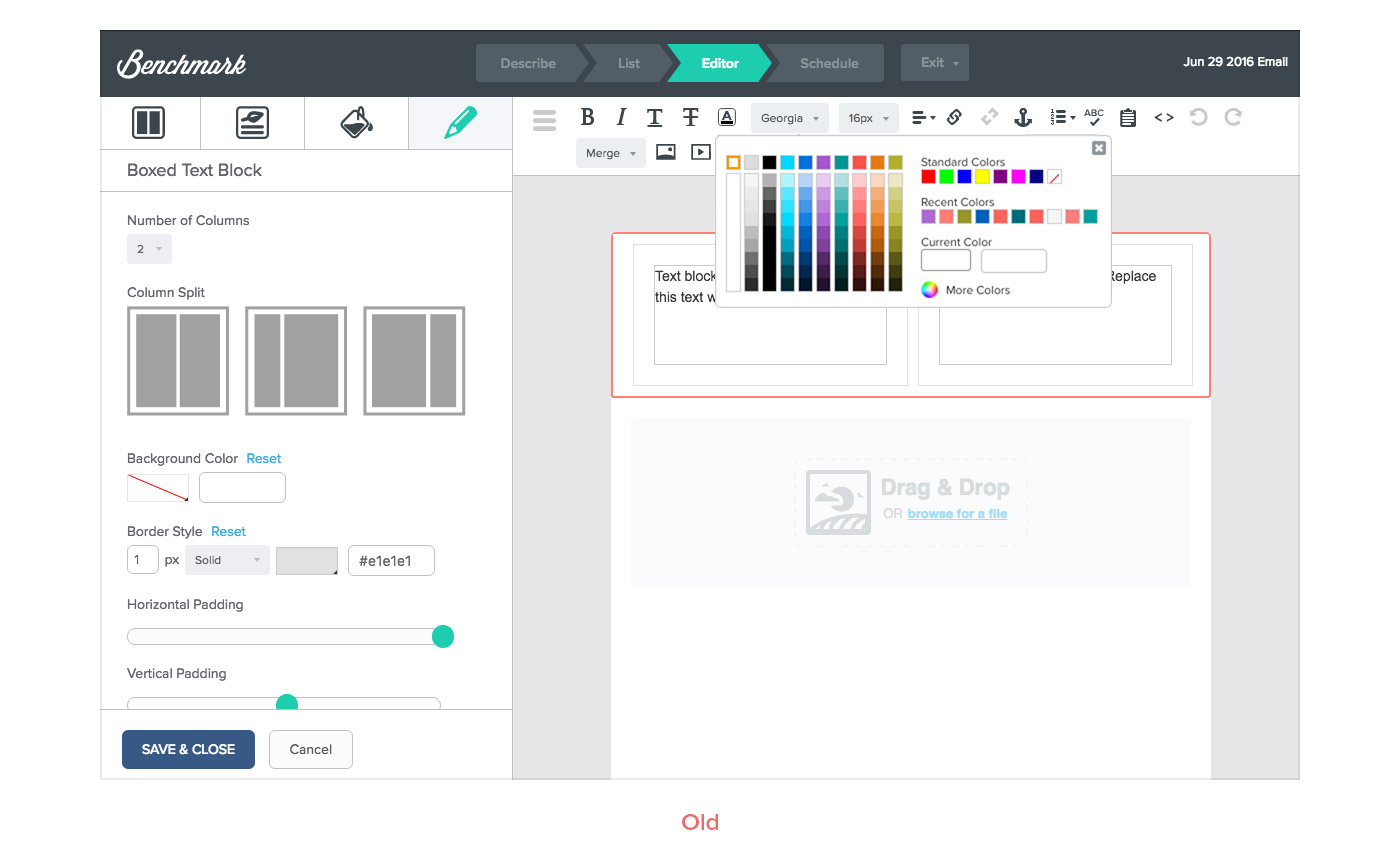Open the Georgia font family dropdown
The height and width of the screenshot is (860, 1400).
pos(789,118)
